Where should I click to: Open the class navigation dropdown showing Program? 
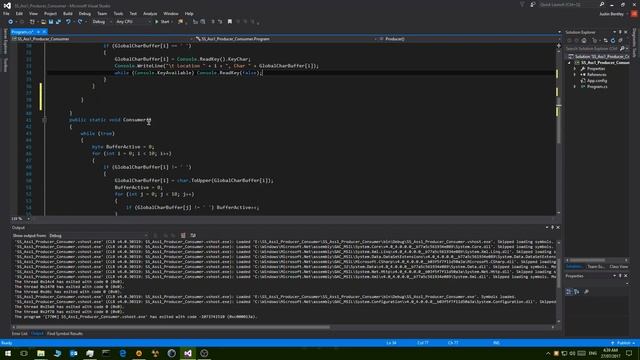click(x=286, y=39)
